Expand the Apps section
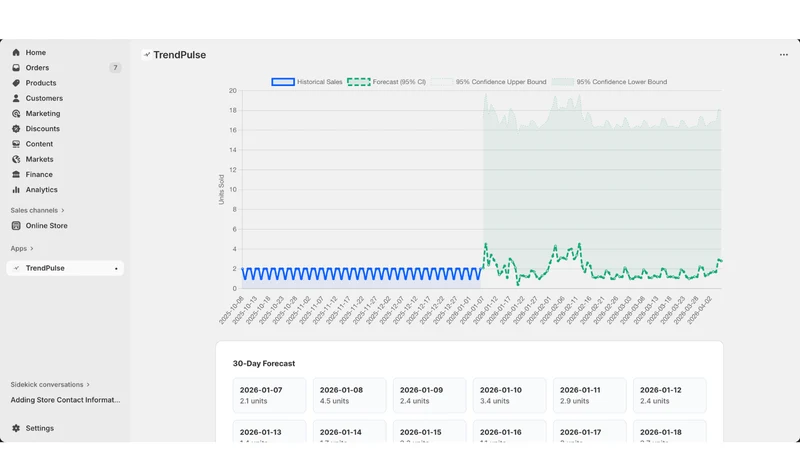Screen dimensions: 800x450 click(x=22, y=248)
